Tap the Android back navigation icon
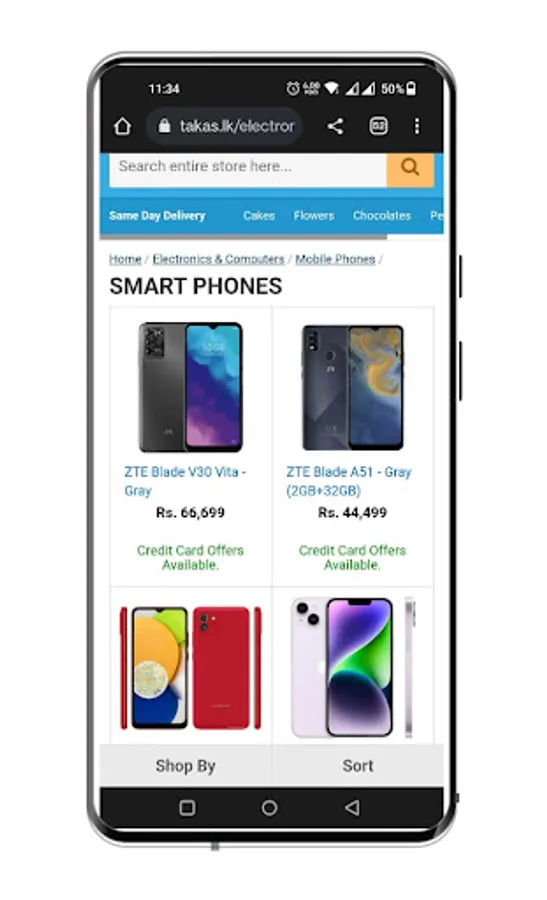Viewport: 547px width, 900px height. (352, 808)
